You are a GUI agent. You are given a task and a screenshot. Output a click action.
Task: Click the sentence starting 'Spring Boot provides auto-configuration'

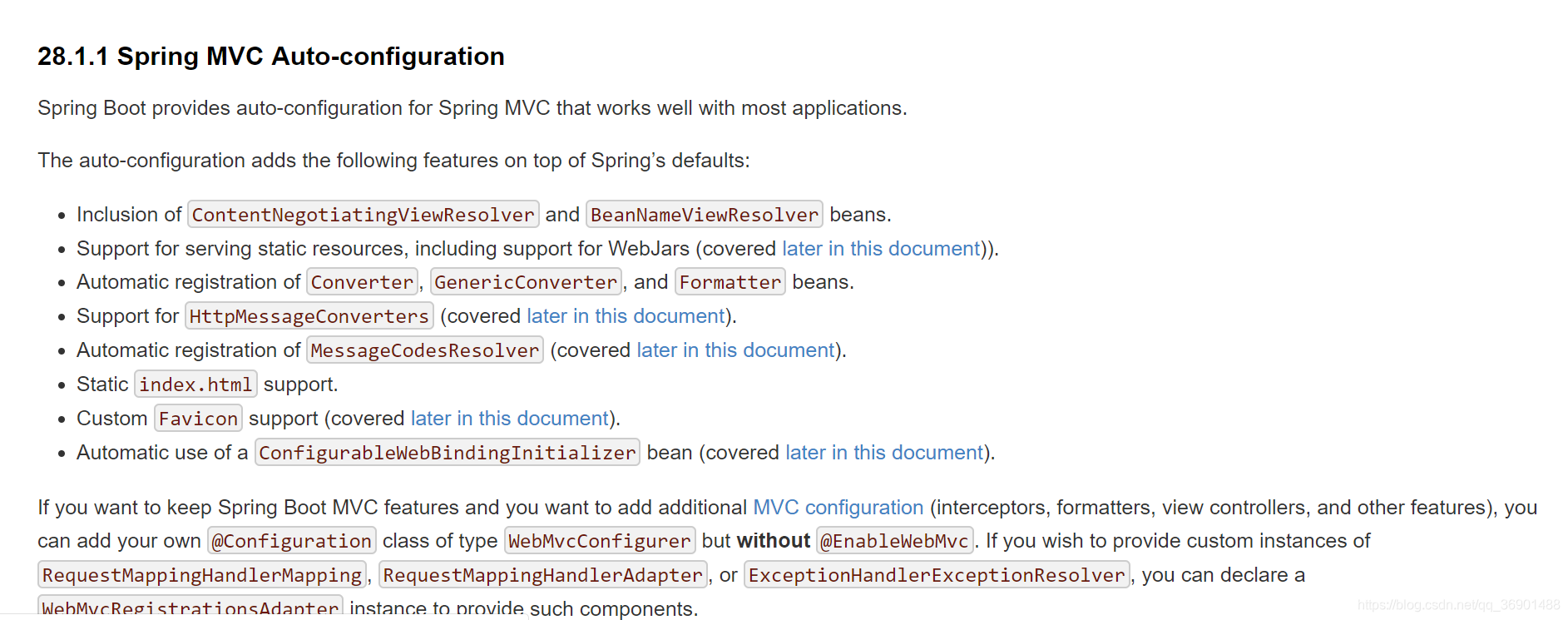[472, 108]
